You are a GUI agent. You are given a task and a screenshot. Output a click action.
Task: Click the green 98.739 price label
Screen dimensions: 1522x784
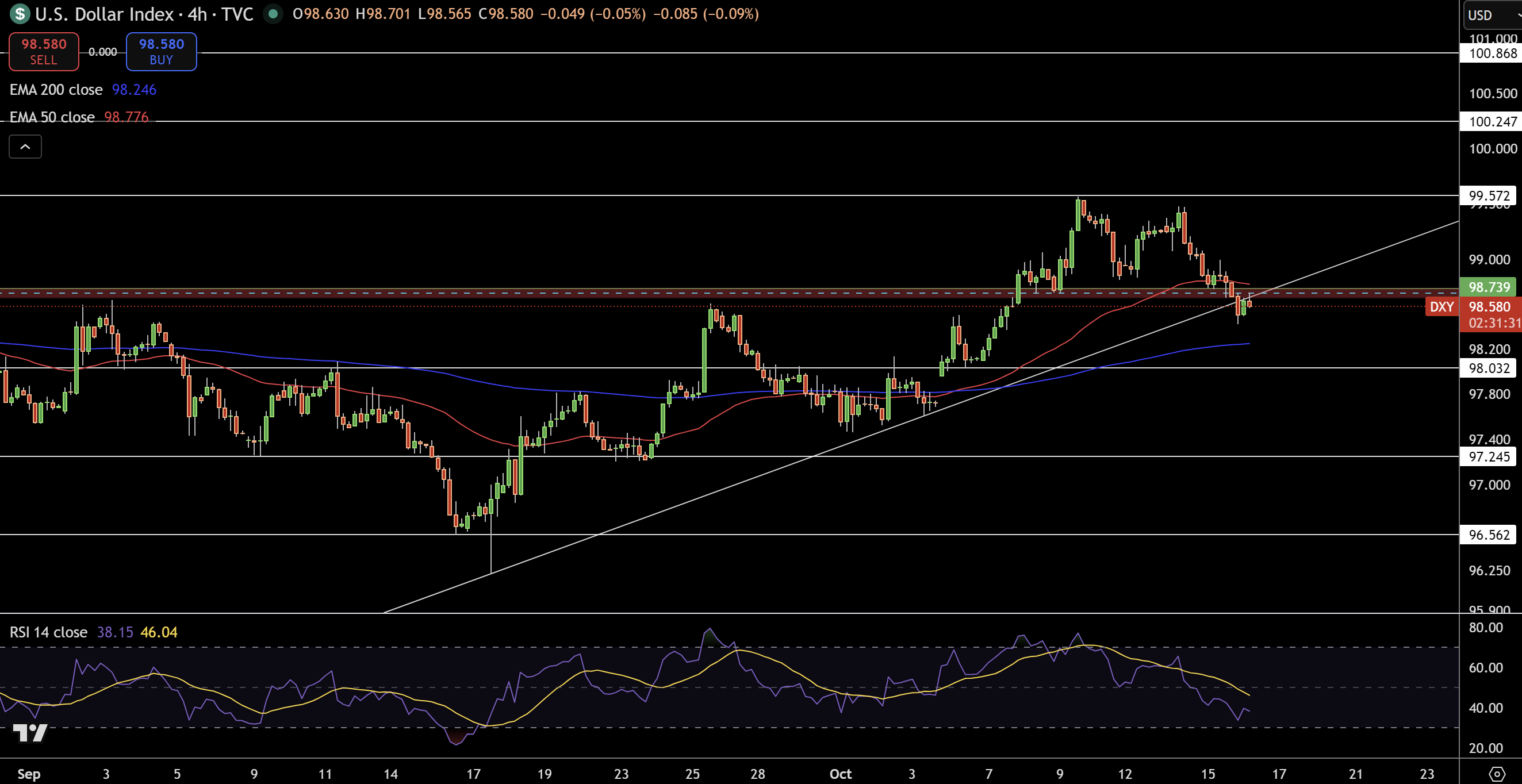pos(1489,287)
